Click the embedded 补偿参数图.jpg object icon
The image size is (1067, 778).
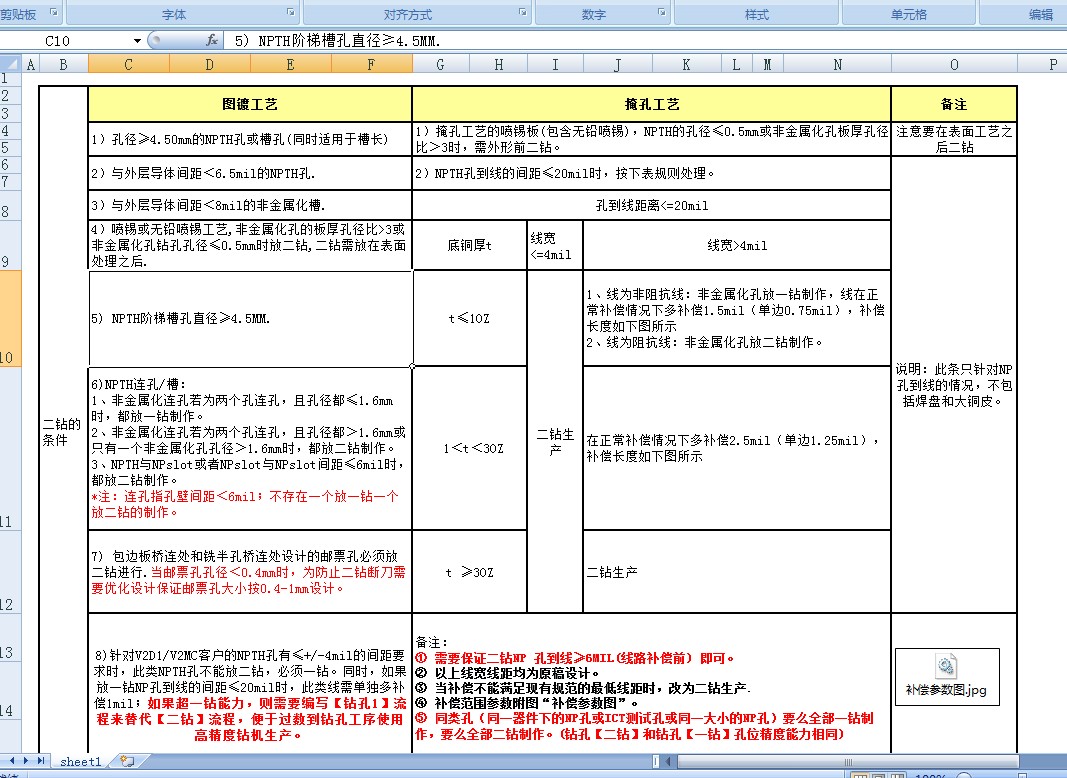(947, 677)
